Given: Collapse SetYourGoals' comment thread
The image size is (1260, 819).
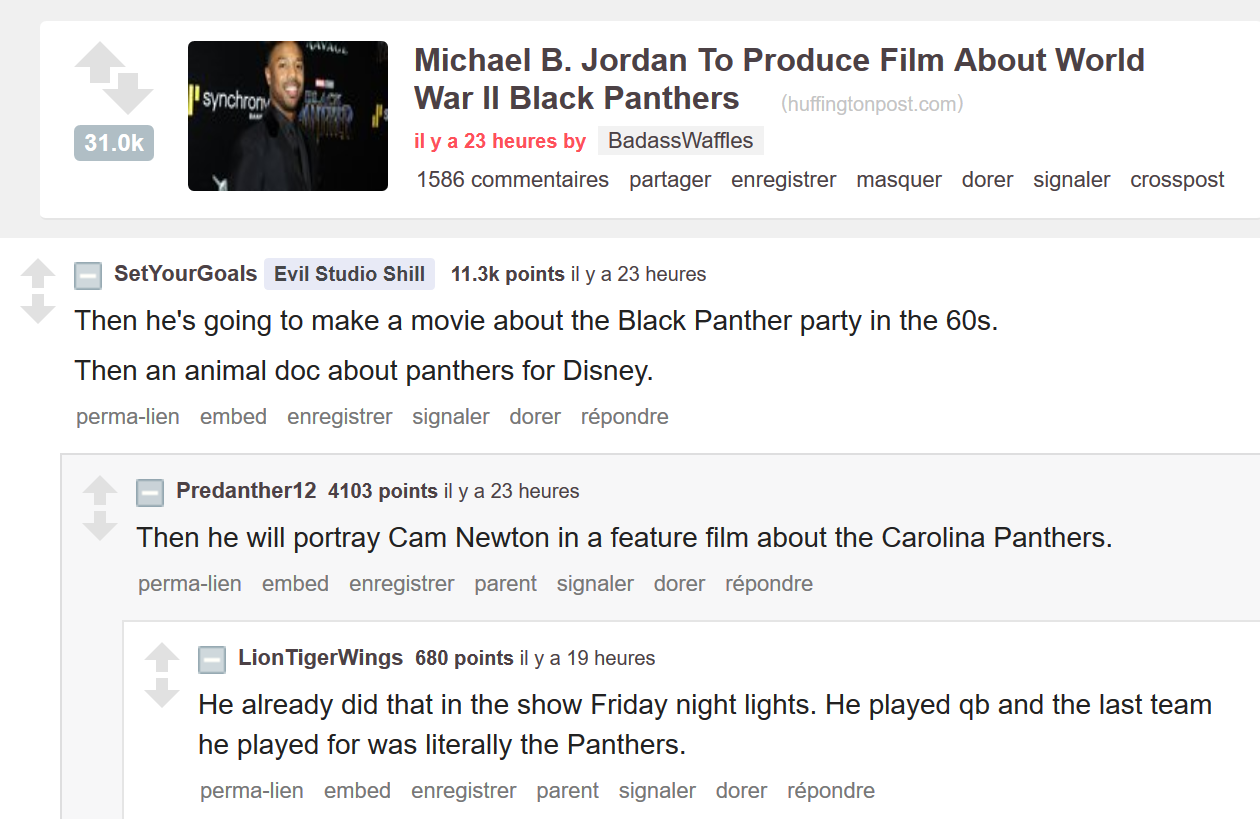Looking at the screenshot, I should coord(87,275).
